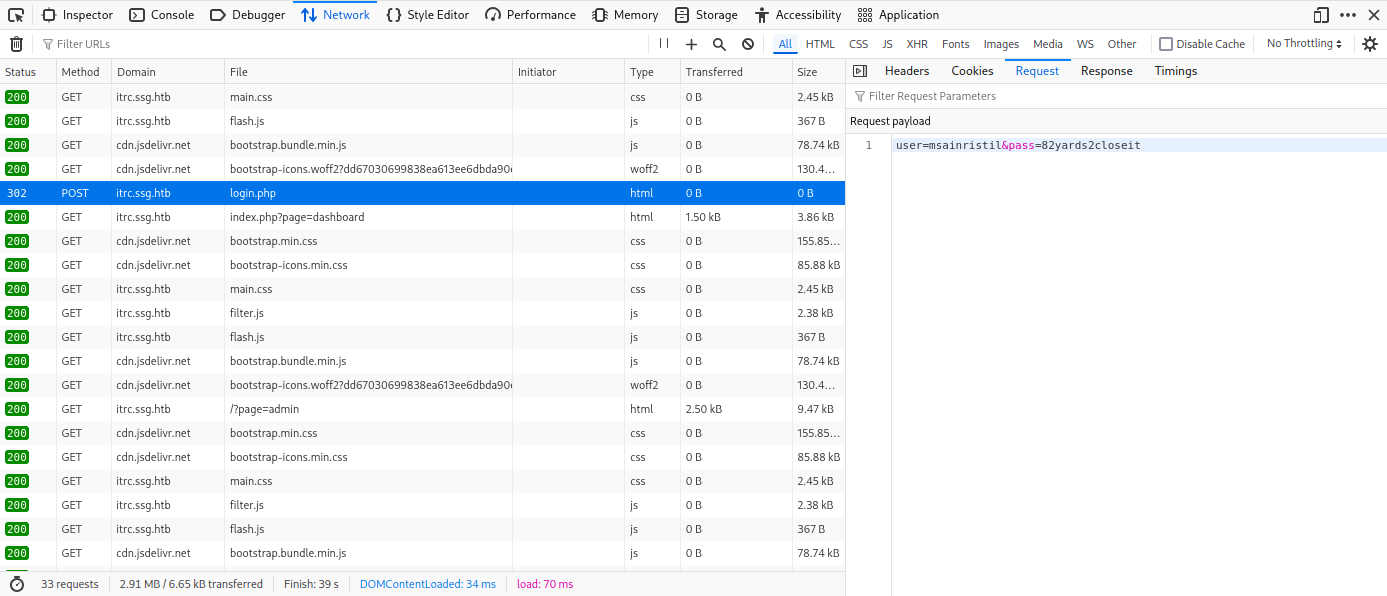
Task: Enable the Disable Cache checkbox
Action: pos(1165,44)
